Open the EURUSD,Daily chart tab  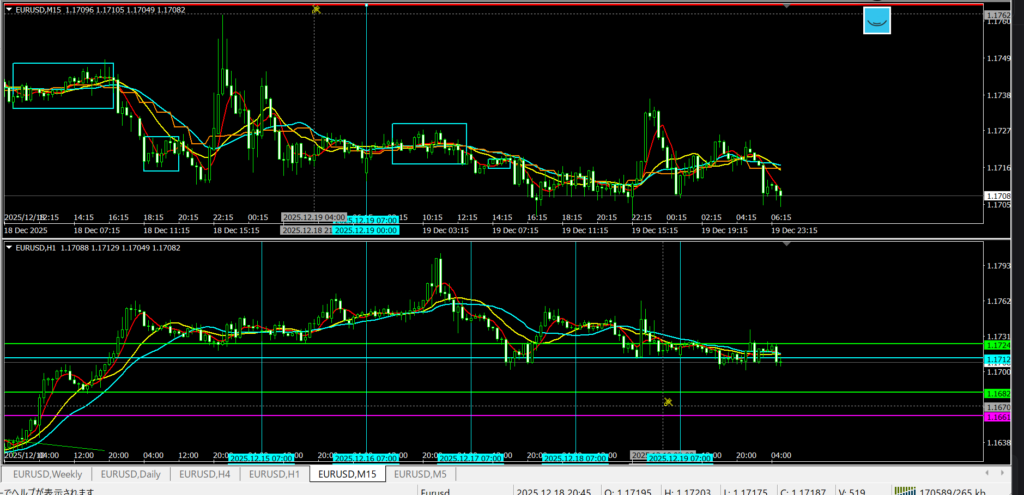point(131,473)
